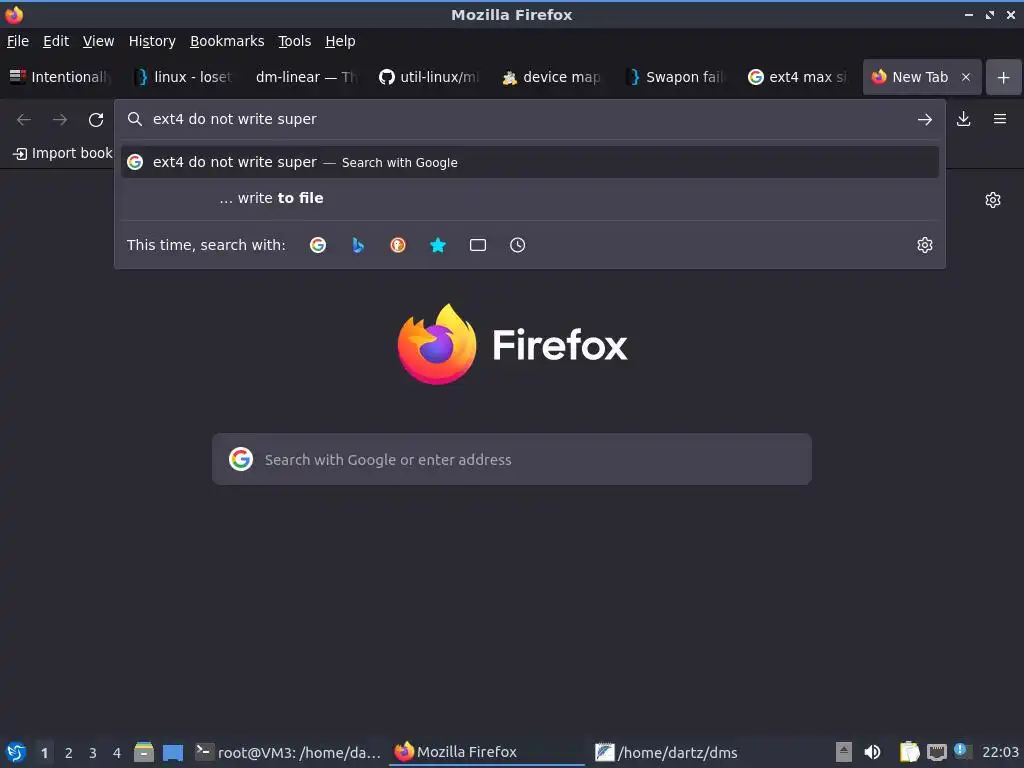The image size is (1024, 768).
Task: Switch to workspace 4
Action: tap(117, 753)
